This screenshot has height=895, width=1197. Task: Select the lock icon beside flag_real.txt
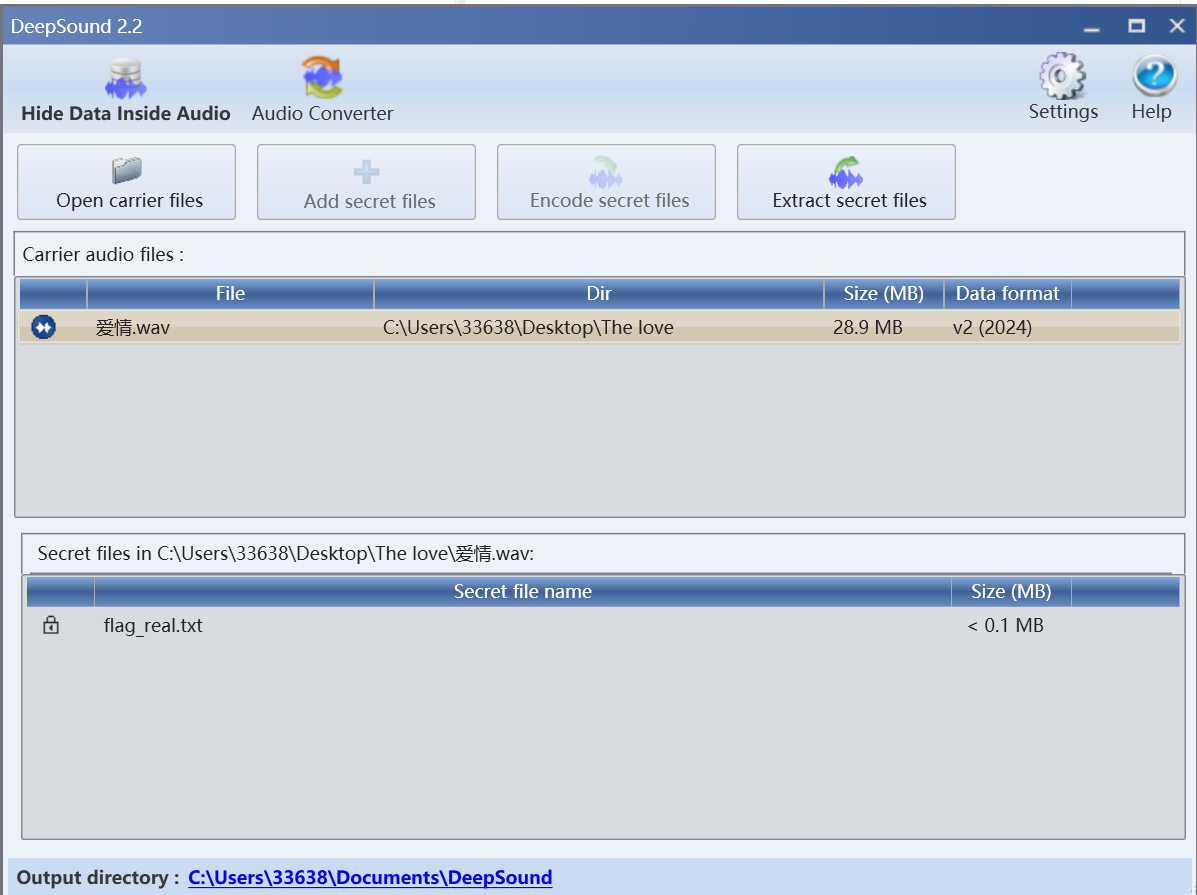point(51,625)
